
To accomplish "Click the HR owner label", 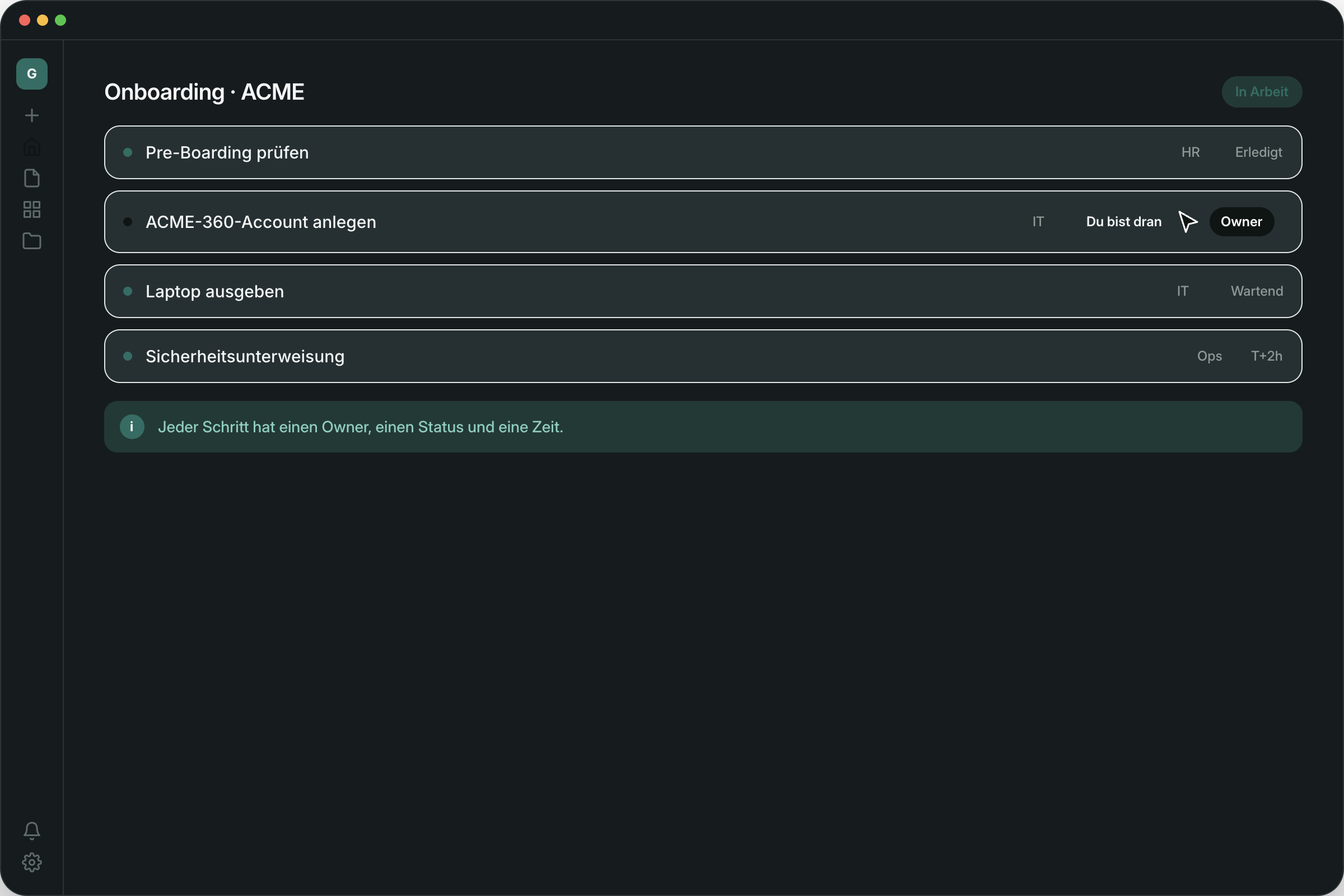I will point(1191,152).
